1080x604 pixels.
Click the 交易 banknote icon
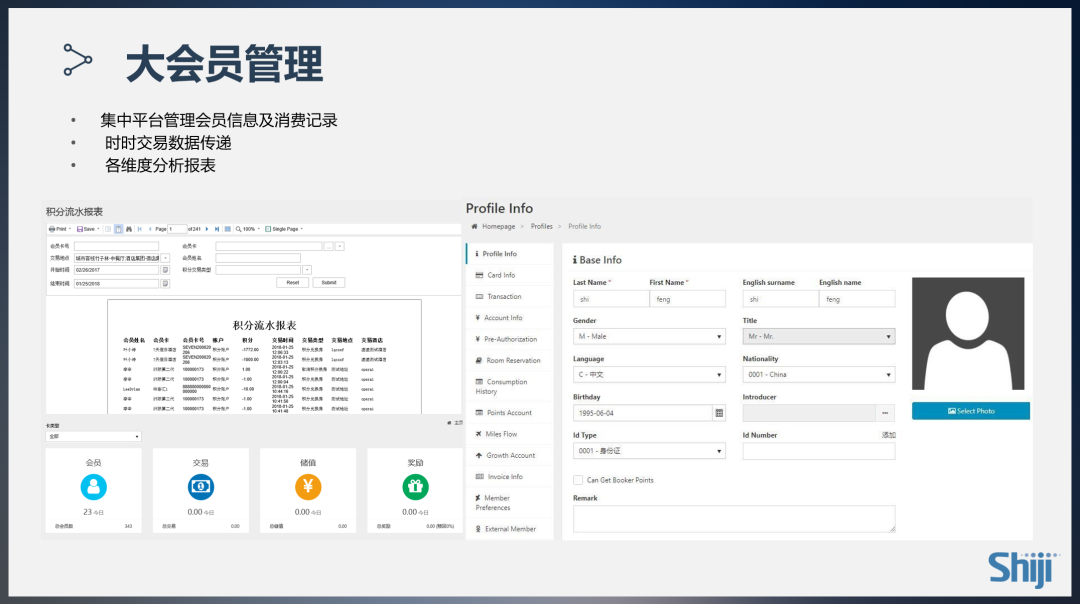coord(200,487)
